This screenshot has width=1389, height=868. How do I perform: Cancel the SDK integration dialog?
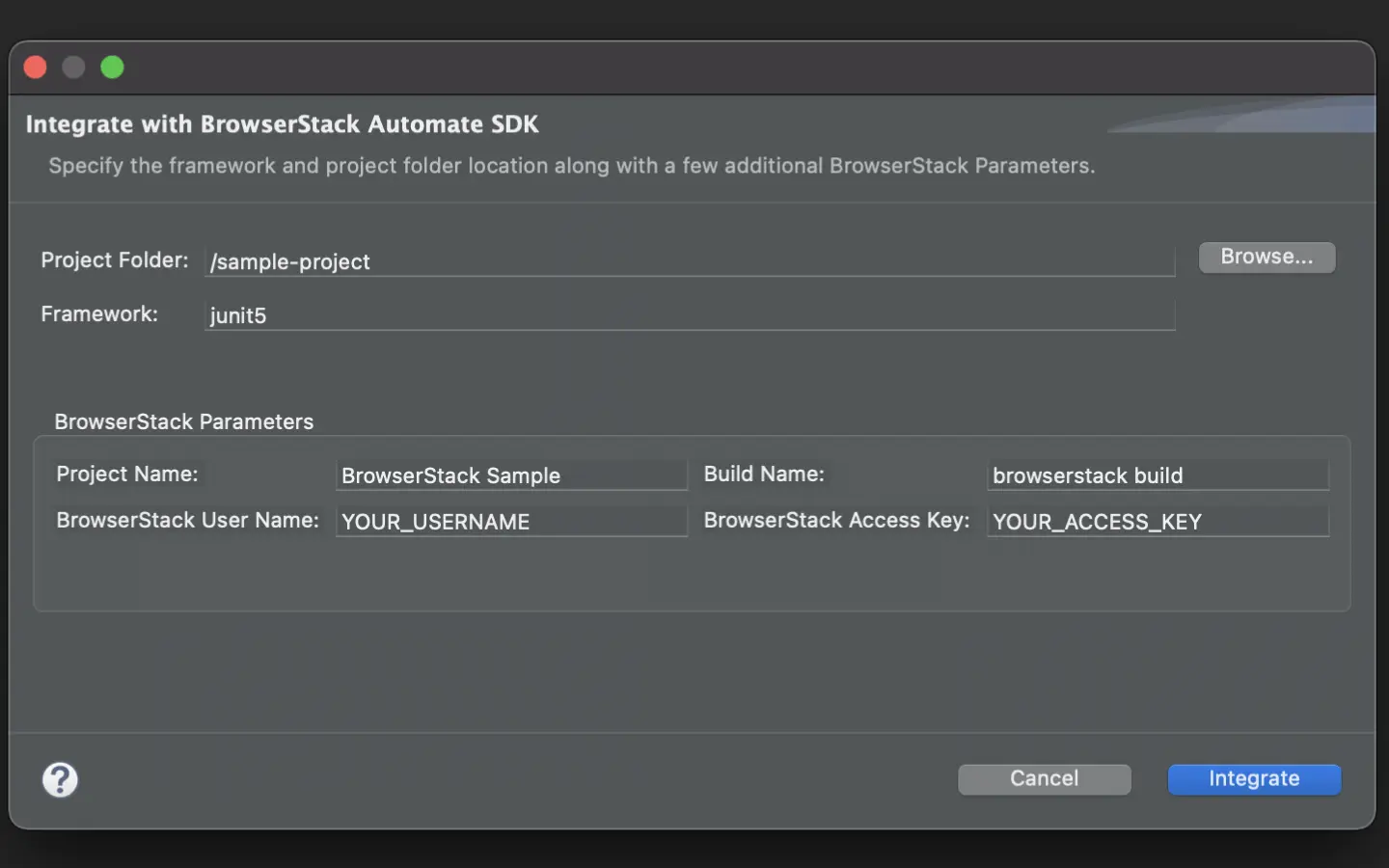[1044, 779]
